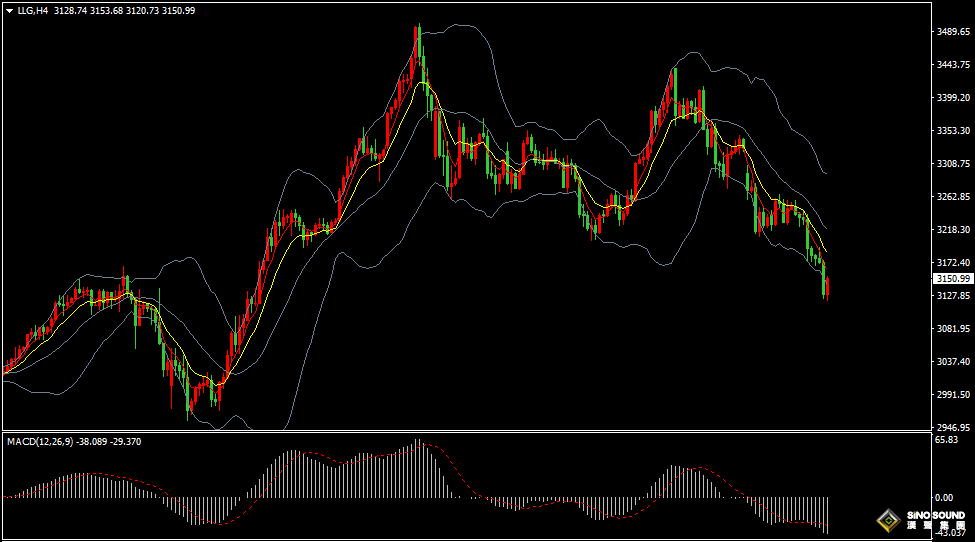The image size is (975, 542).
Task: Click the 3489.65 price axis label
Action: [953, 32]
